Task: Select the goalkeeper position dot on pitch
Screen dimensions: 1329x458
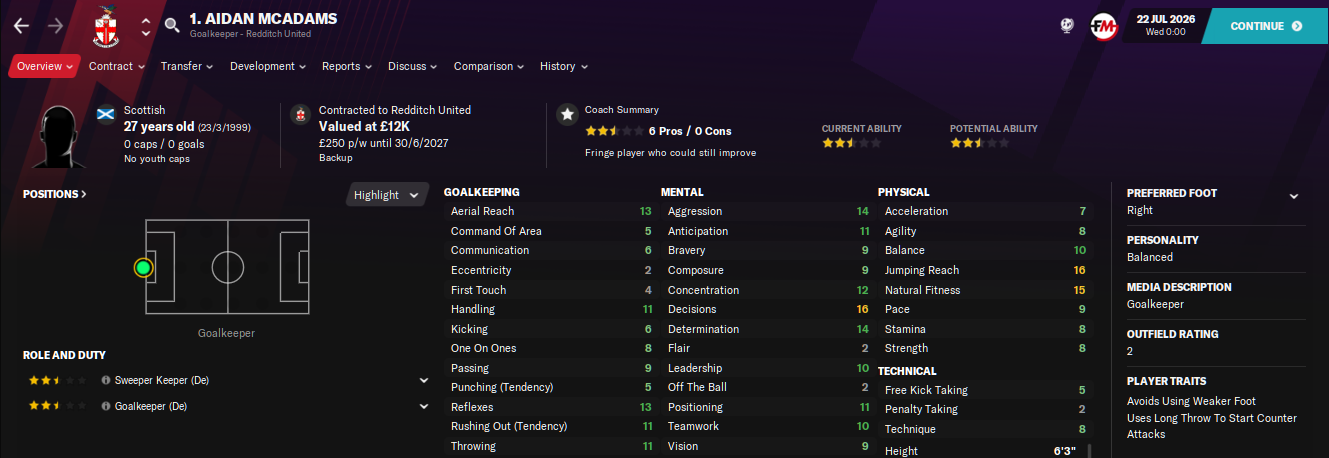Action: 143,267
